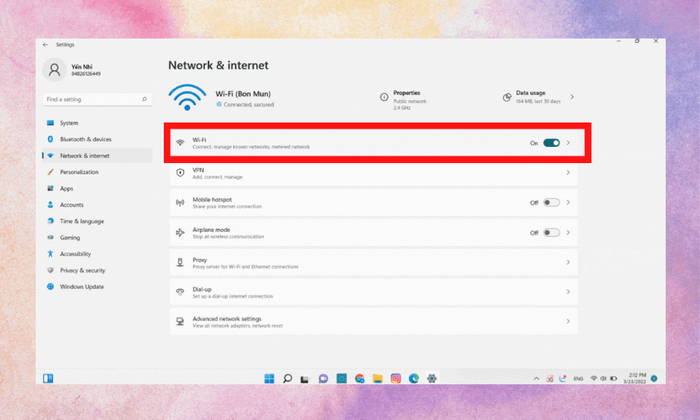Screen dimensions: 700x420
Task: Expand the Advanced network settings chevron
Action: [x=568, y=321]
